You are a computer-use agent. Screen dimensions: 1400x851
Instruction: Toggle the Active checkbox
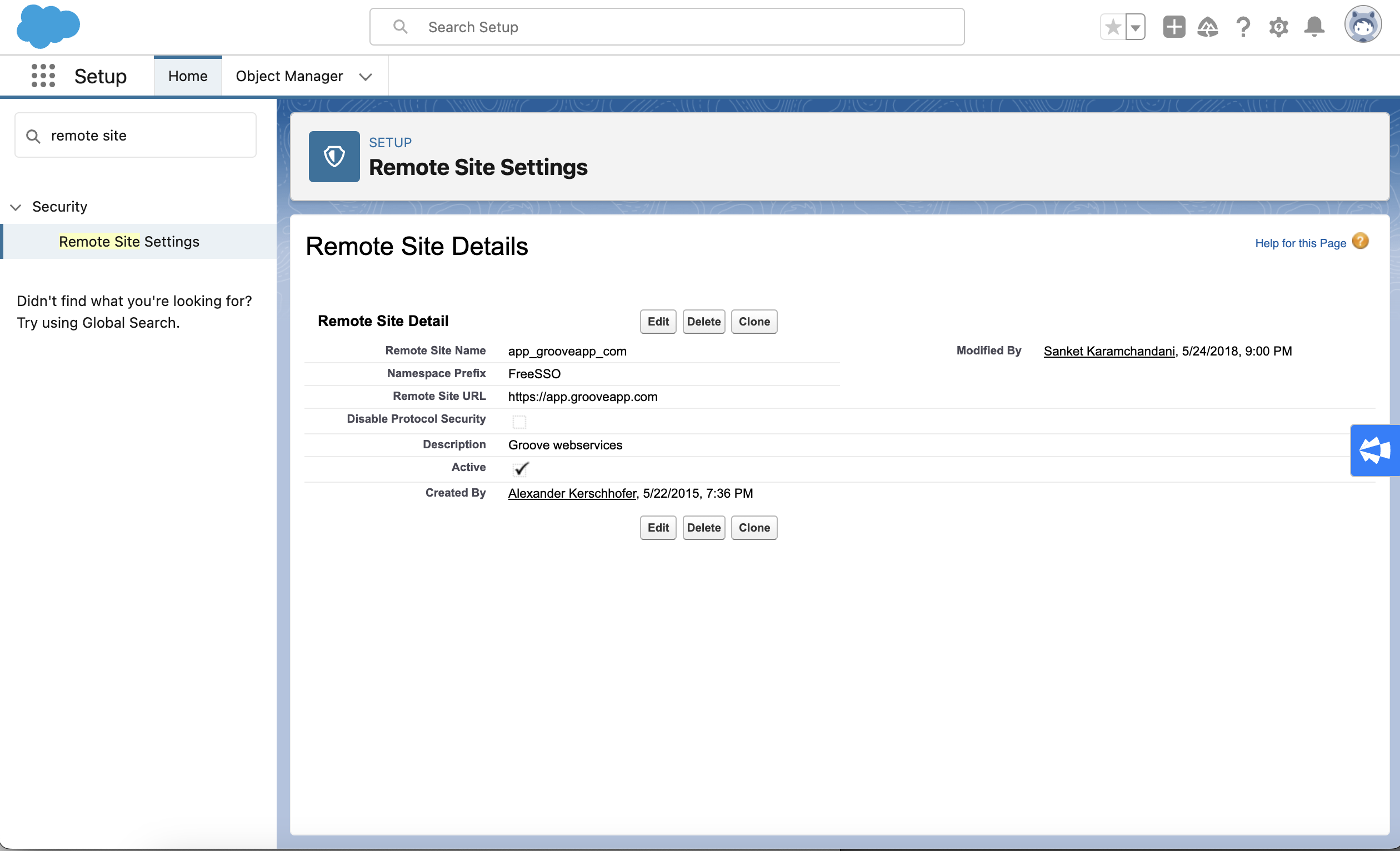click(521, 469)
